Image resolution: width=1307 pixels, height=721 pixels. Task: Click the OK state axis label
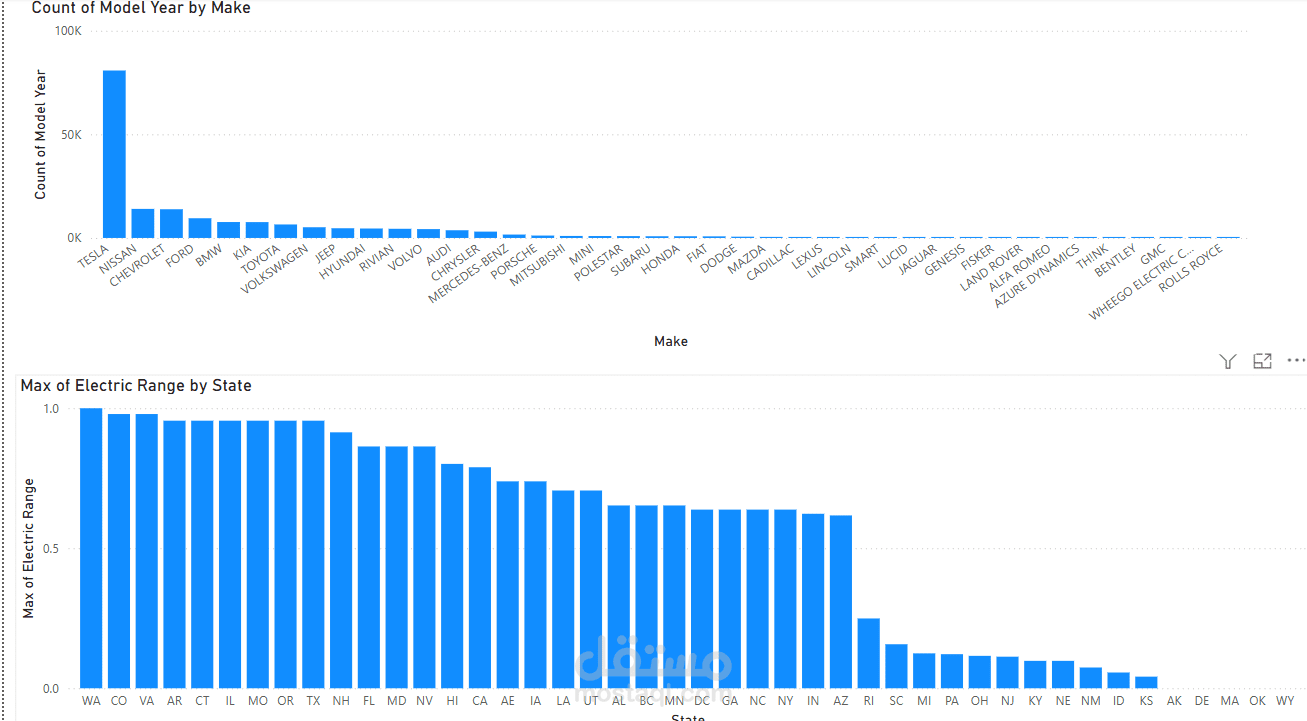[x=1257, y=701]
